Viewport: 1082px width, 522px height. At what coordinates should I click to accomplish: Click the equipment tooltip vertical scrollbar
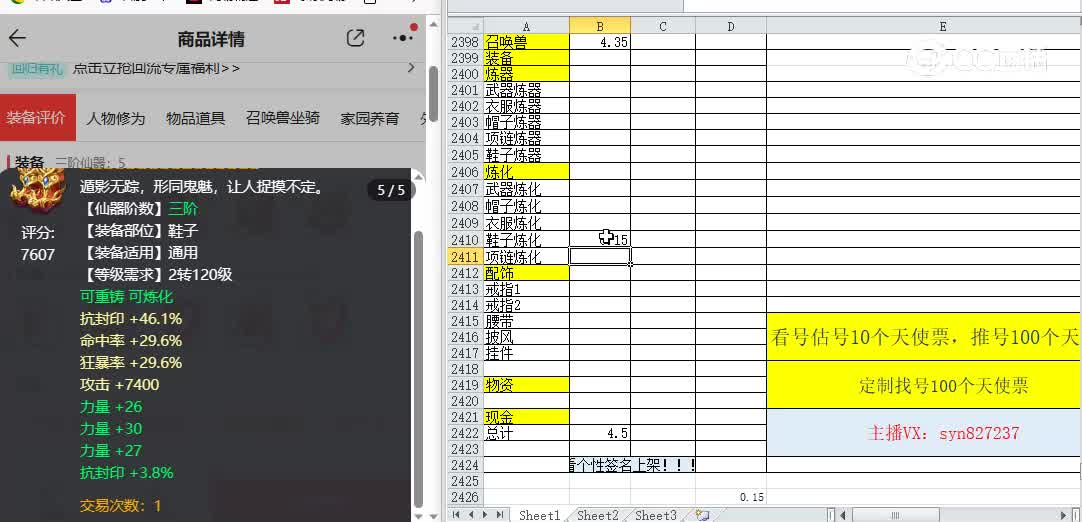(x=418, y=369)
